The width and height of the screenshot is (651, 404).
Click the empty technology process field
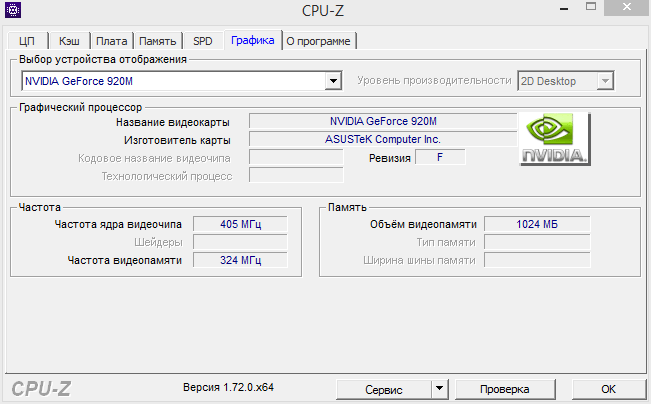click(296, 175)
